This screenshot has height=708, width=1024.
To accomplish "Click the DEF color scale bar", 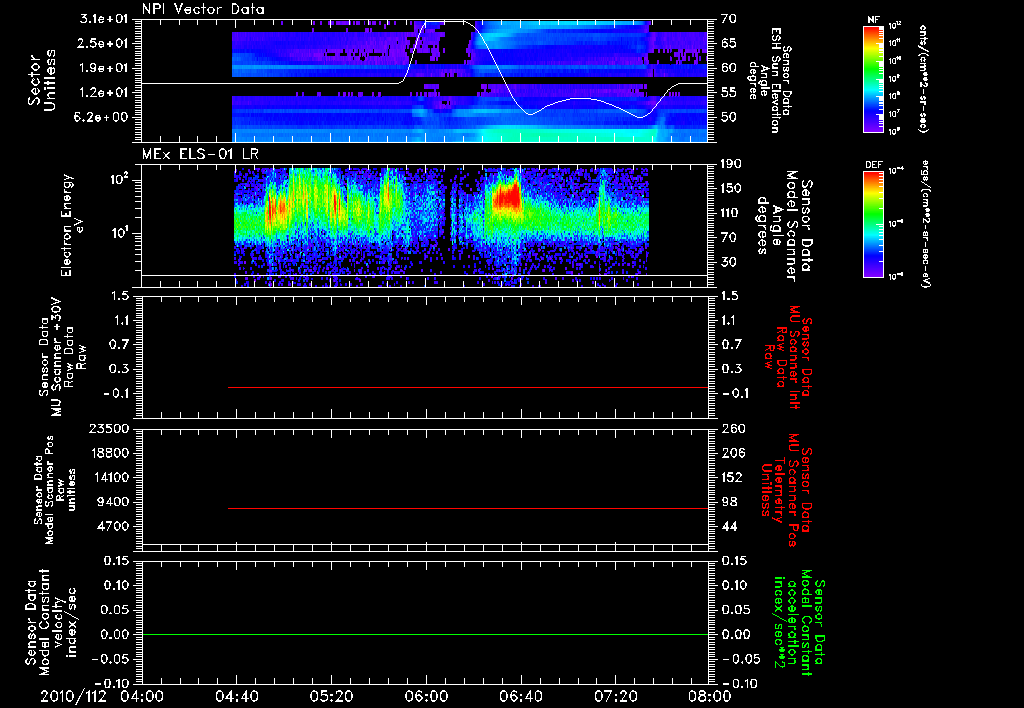I will [x=873, y=223].
